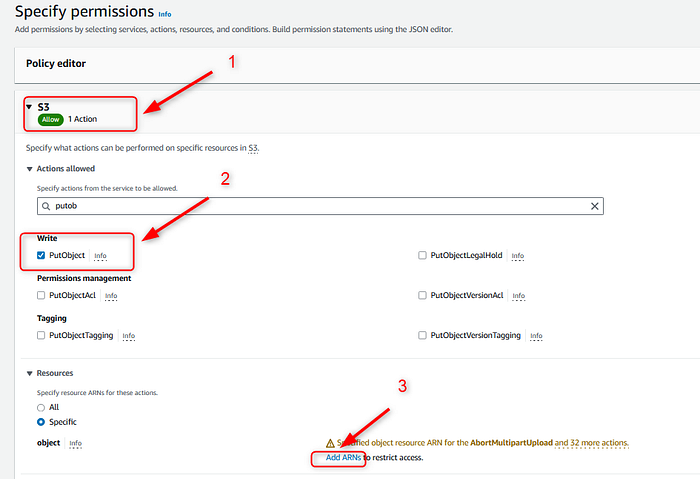
Task: Click the S3 link in description sentence
Action: click(253, 148)
